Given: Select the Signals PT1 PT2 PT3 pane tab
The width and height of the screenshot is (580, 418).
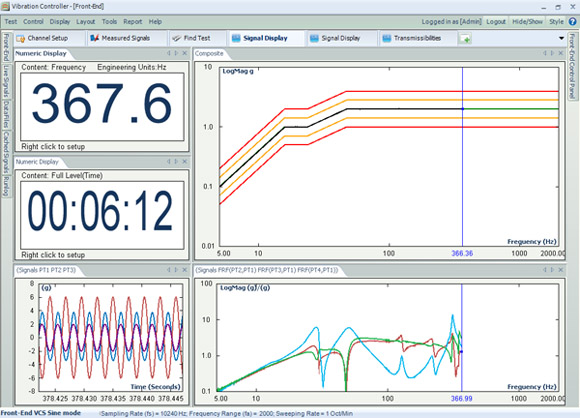Looking at the screenshot, I should (x=46, y=270).
